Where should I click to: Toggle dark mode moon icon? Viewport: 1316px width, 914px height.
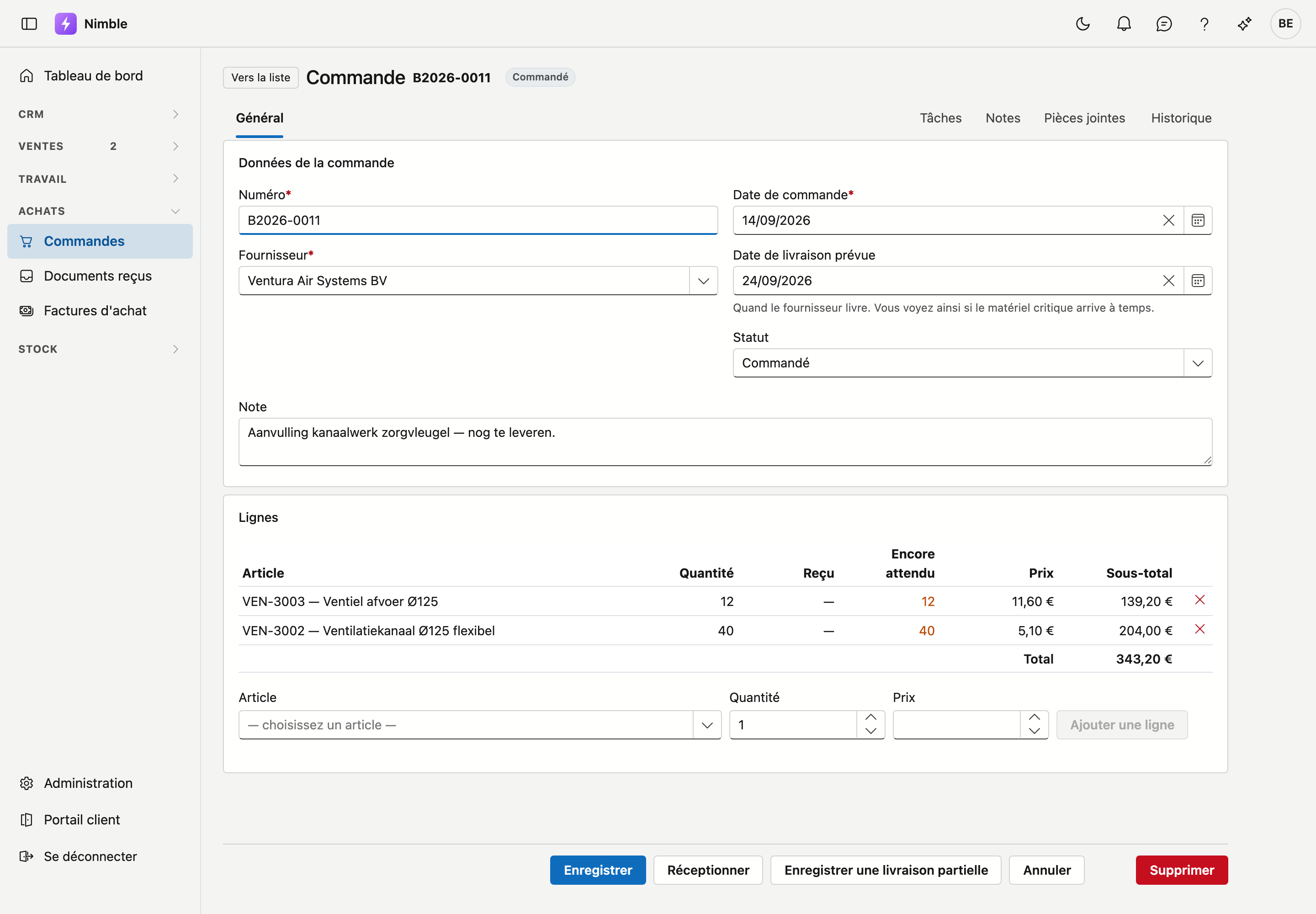[x=1083, y=23]
